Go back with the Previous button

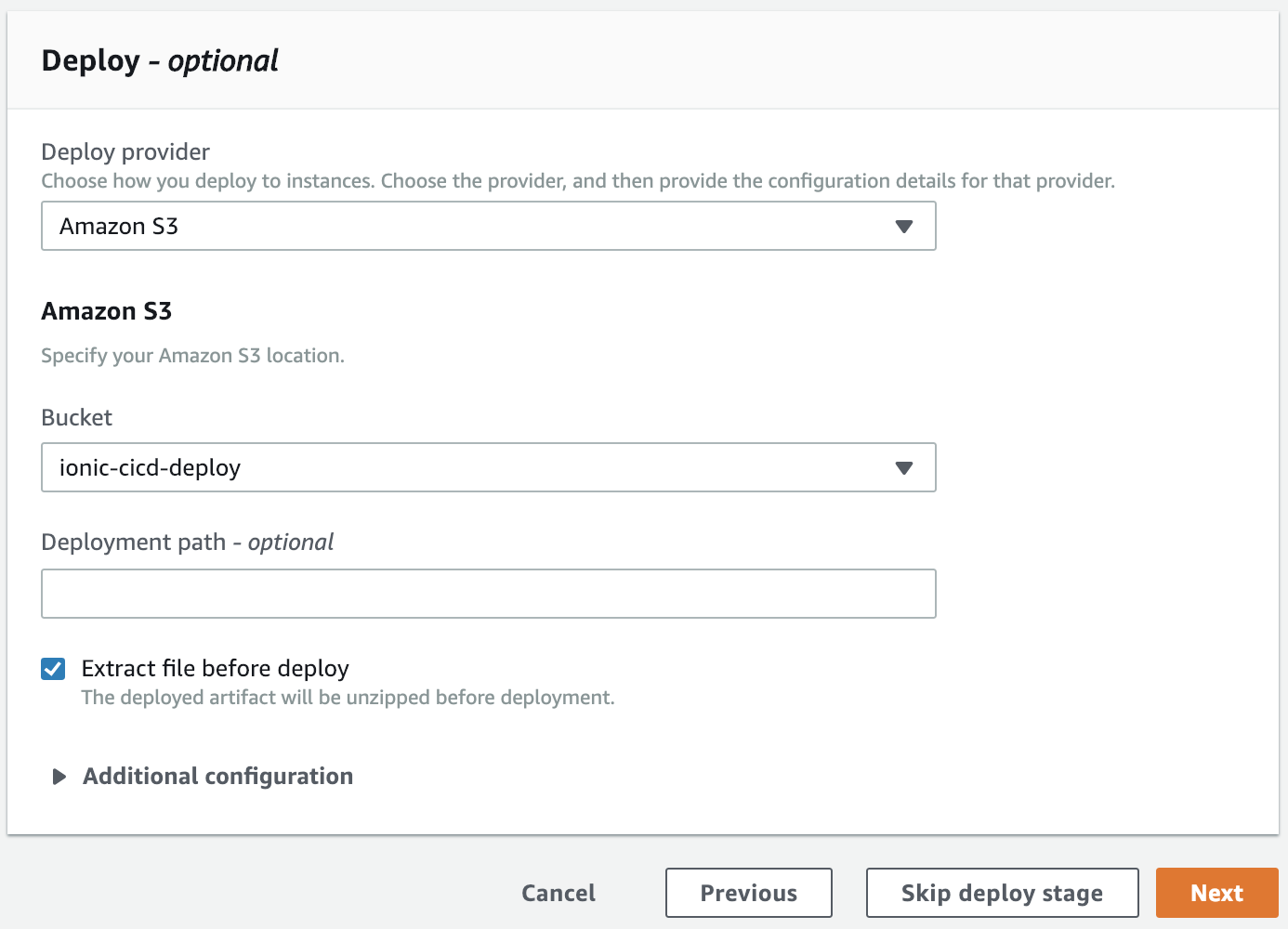coord(748,893)
